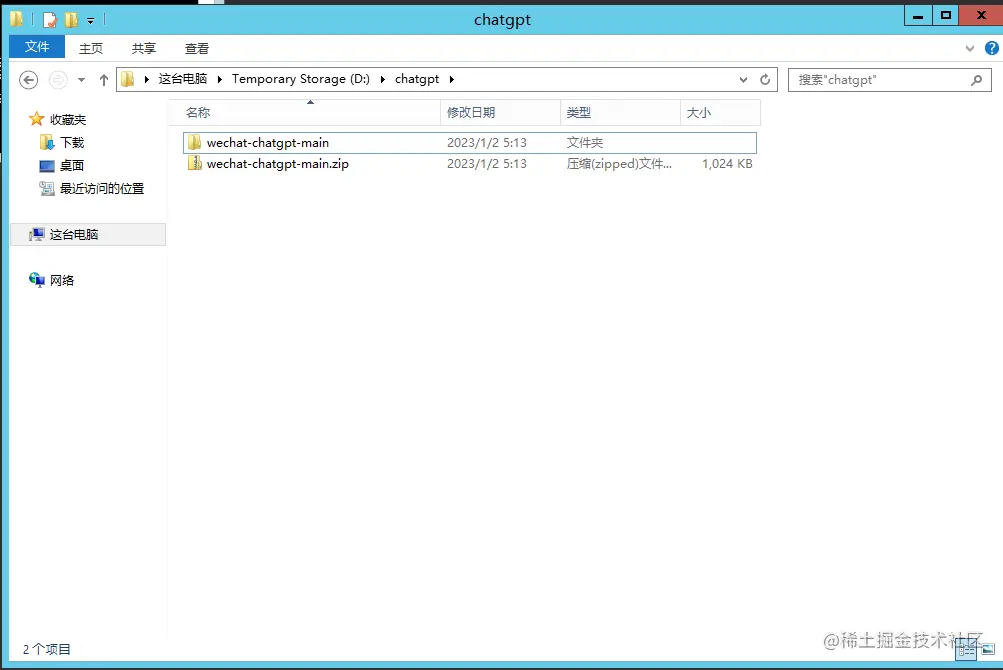Click the desktop icon beside 桌面
1003x670 pixels.
47,166
